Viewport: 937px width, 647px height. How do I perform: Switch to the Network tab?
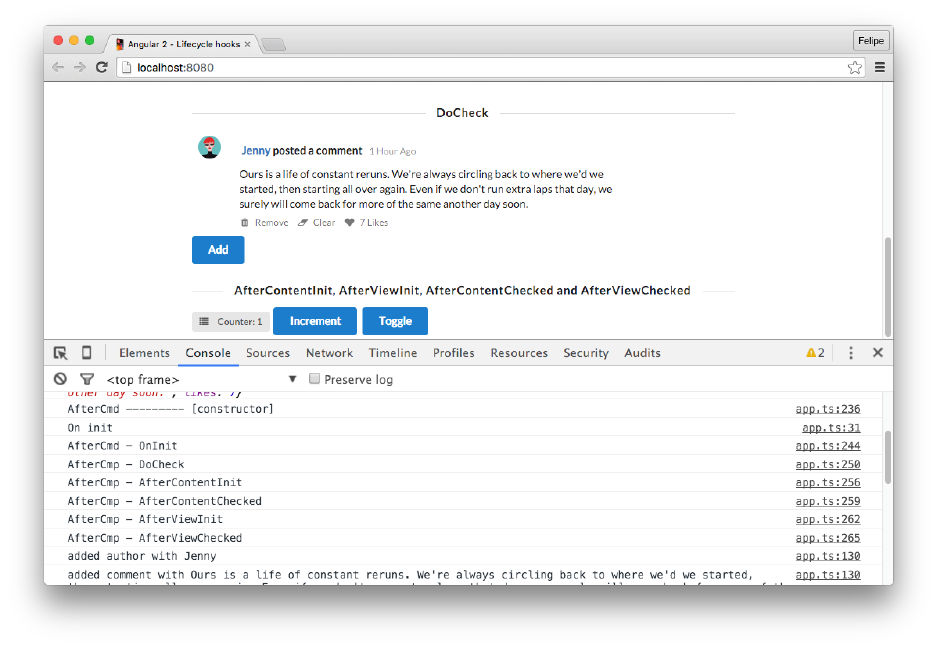pos(329,353)
